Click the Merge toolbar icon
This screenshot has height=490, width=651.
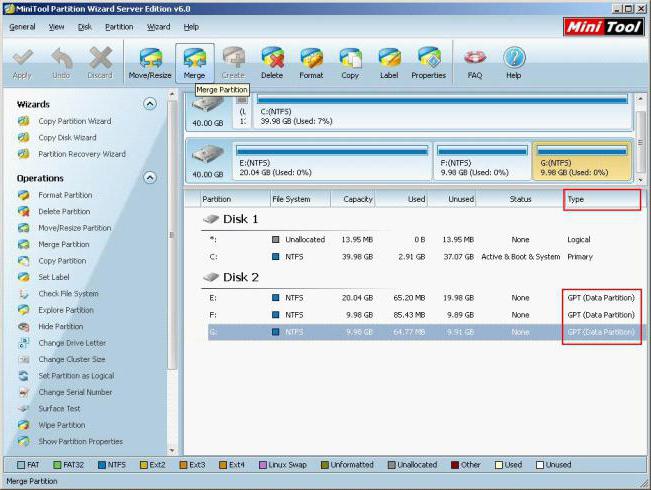point(194,58)
